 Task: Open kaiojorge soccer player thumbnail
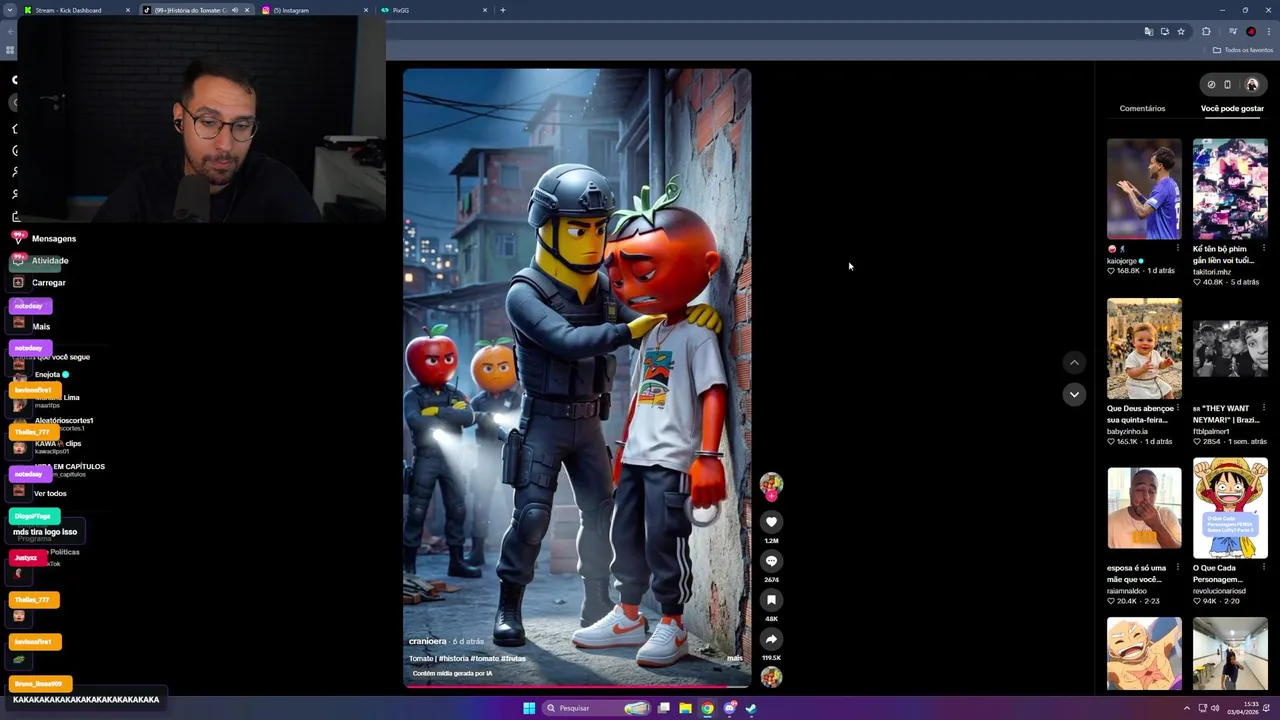(1144, 189)
